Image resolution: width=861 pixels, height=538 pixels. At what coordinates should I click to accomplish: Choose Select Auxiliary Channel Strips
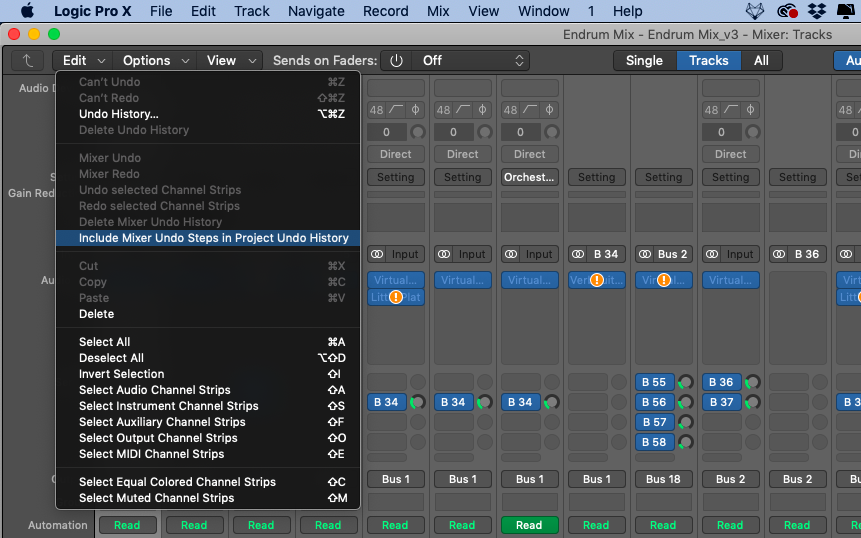click(208, 422)
